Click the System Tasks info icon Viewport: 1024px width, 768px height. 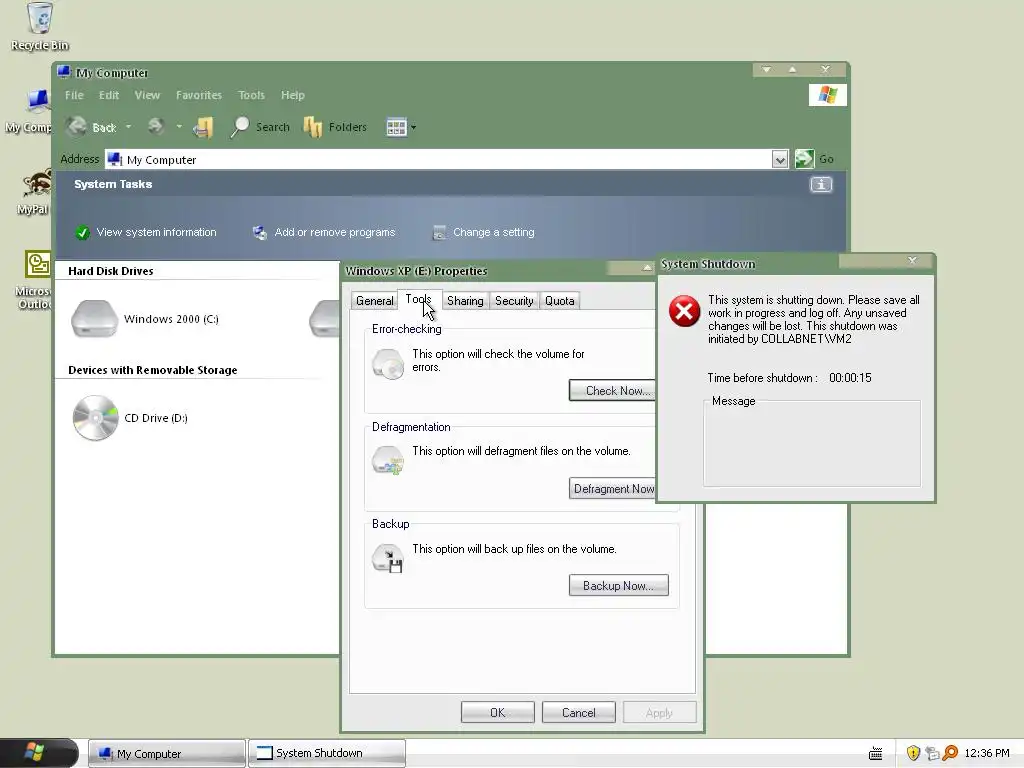tap(821, 185)
